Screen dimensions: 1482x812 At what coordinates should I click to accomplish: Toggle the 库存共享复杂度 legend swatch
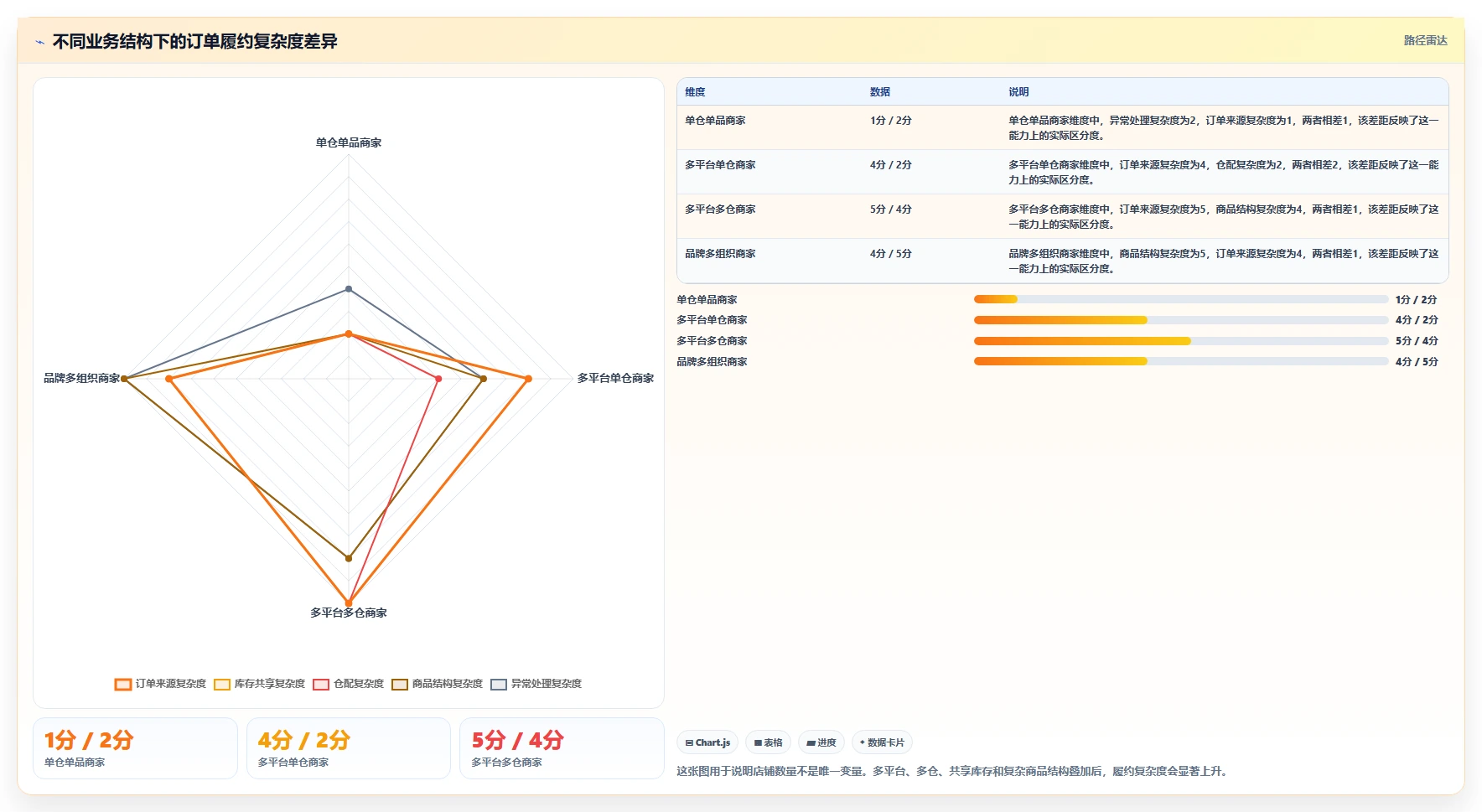[222, 684]
